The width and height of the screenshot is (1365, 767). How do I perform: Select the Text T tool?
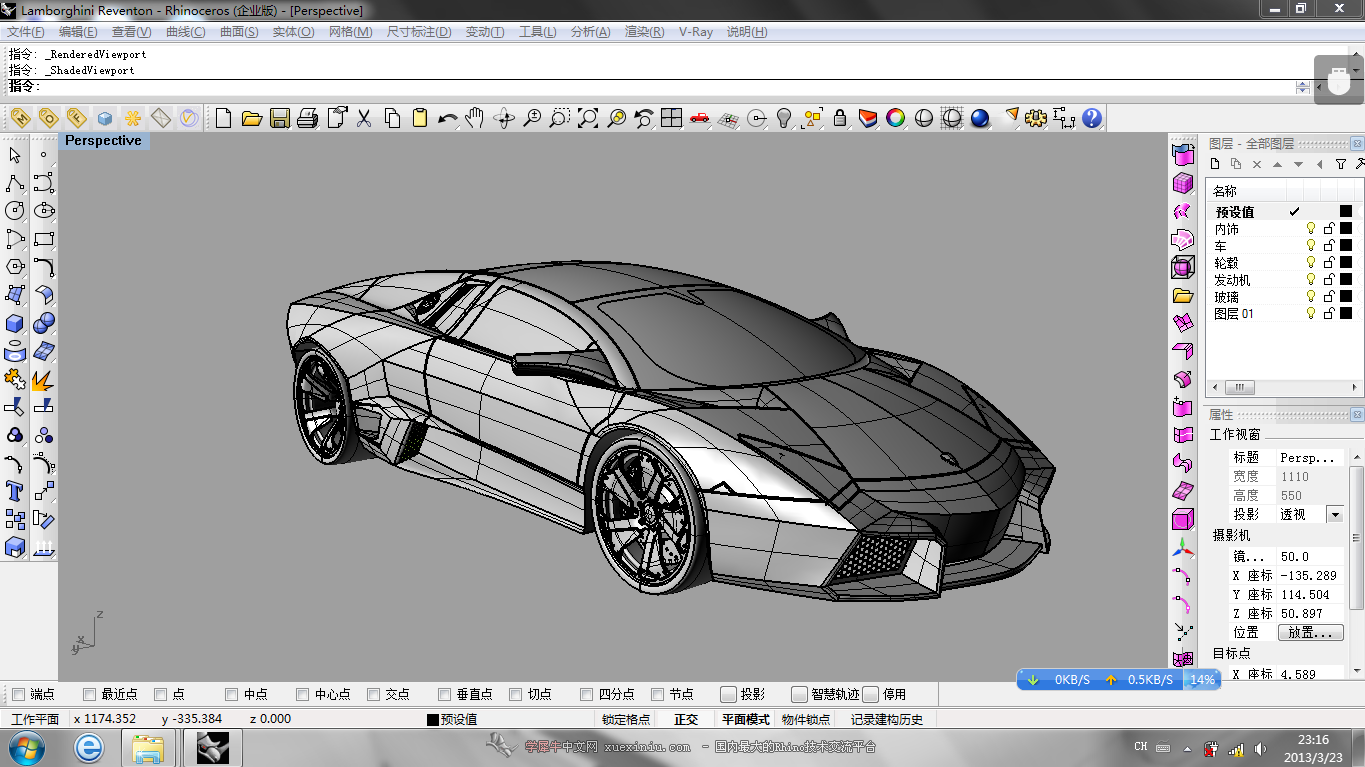tap(15, 491)
